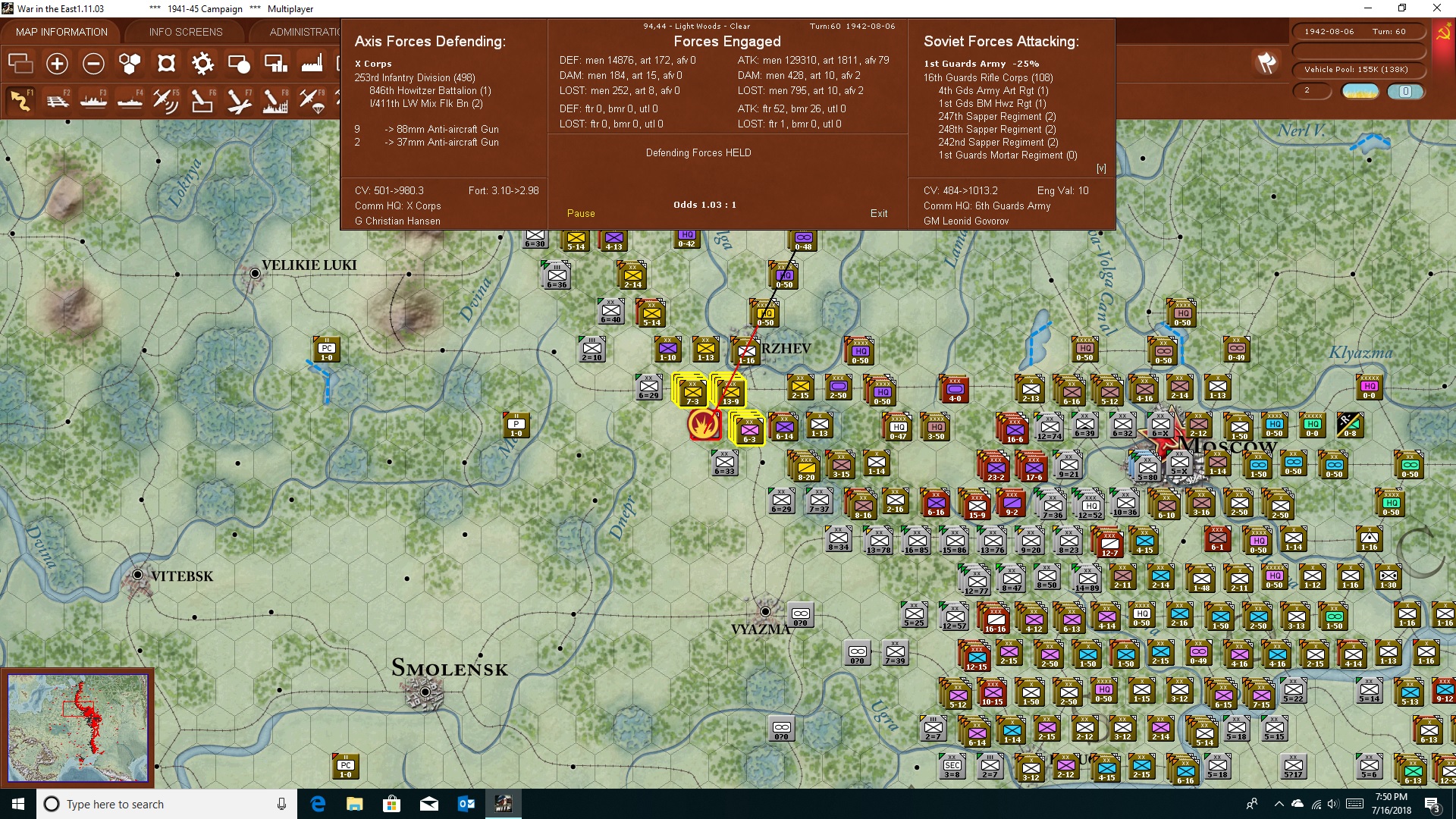Viewport: 1456px width, 819px height.
Task: Expand attacker list with [v] arrow
Action: point(1101,168)
